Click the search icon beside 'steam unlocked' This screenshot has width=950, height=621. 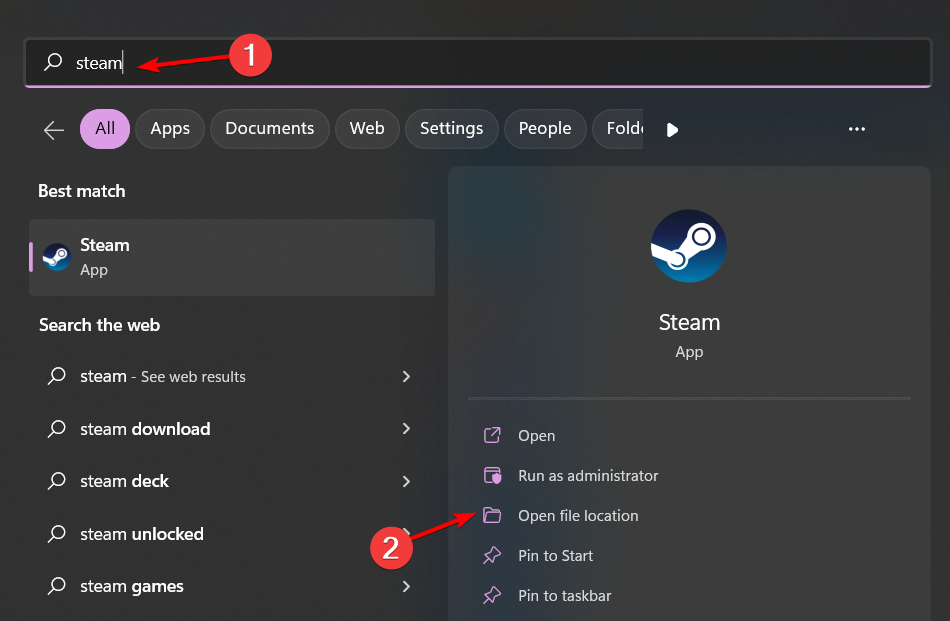[x=56, y=534]
